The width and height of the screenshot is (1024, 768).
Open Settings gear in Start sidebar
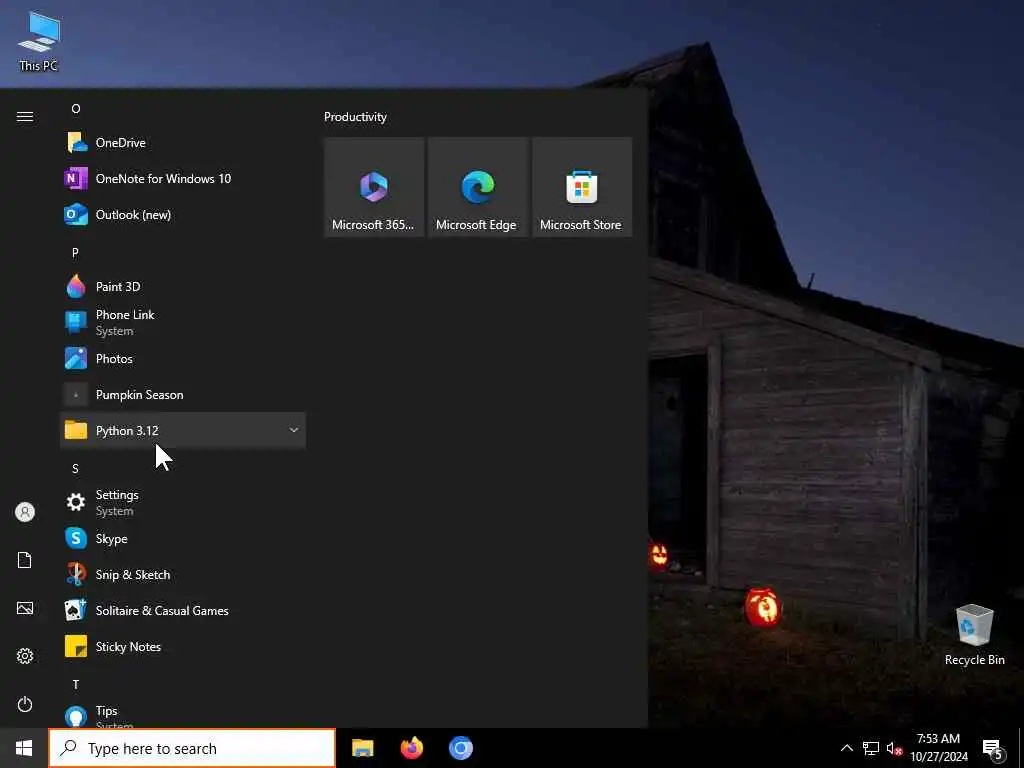click(25, 656)
